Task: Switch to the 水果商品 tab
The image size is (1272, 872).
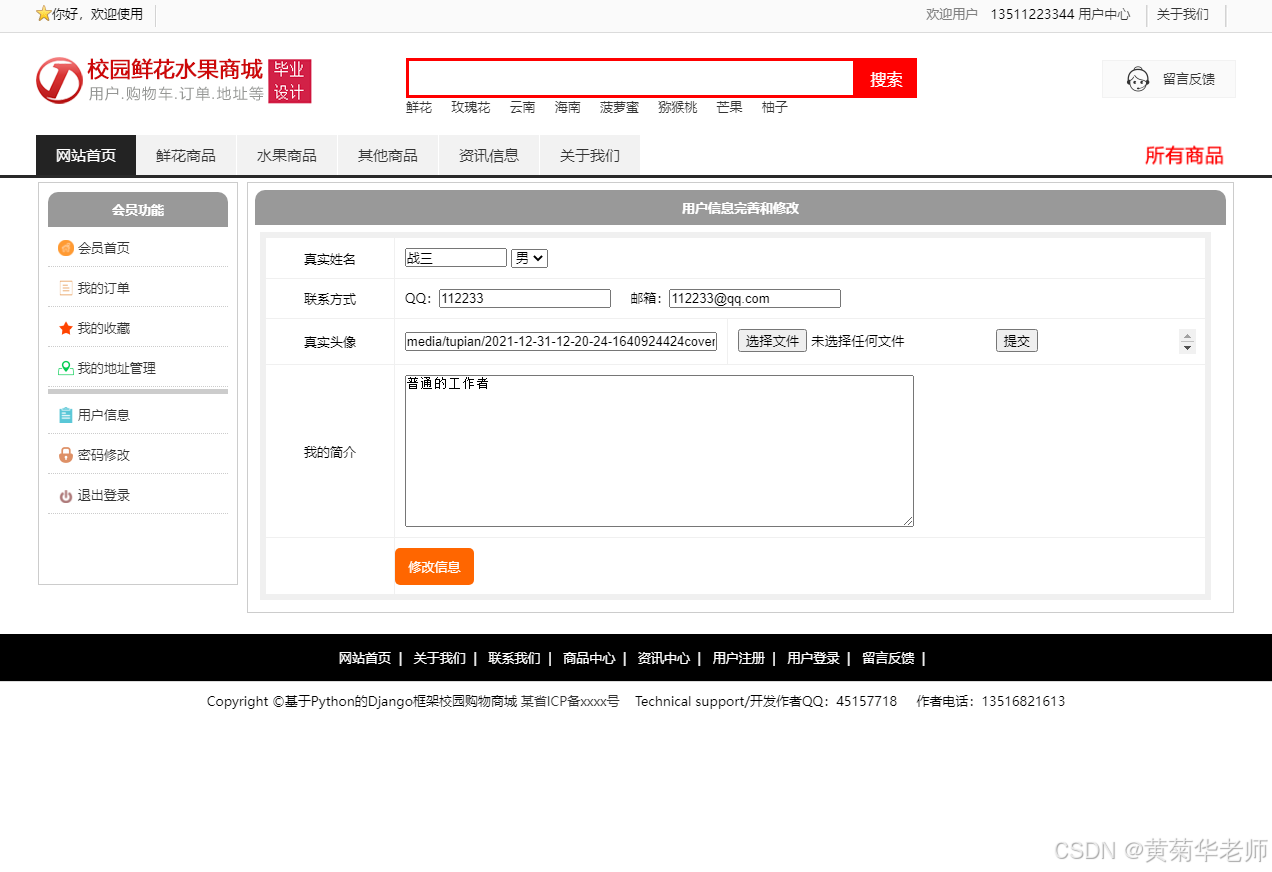Action: click(x=287, y=155)
